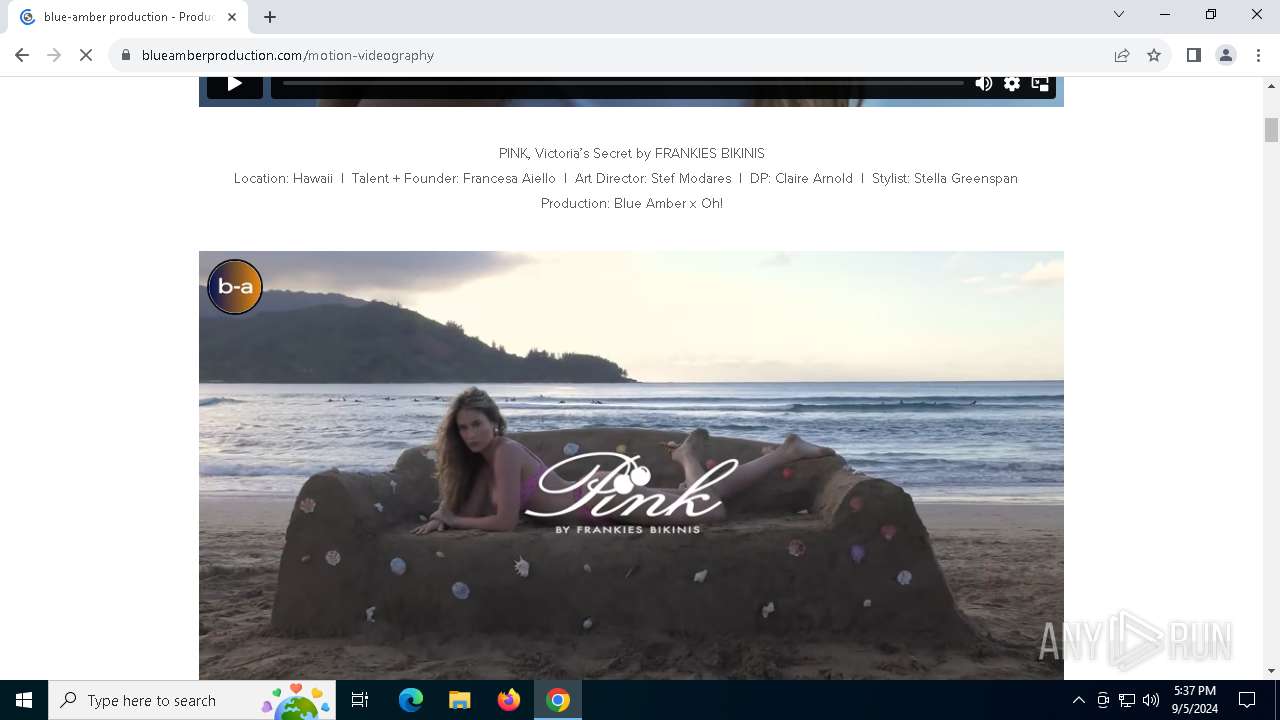Open the Chrome profile menu
The height and width of the screenshot is (720, 1280).
tap(1226, 55)
